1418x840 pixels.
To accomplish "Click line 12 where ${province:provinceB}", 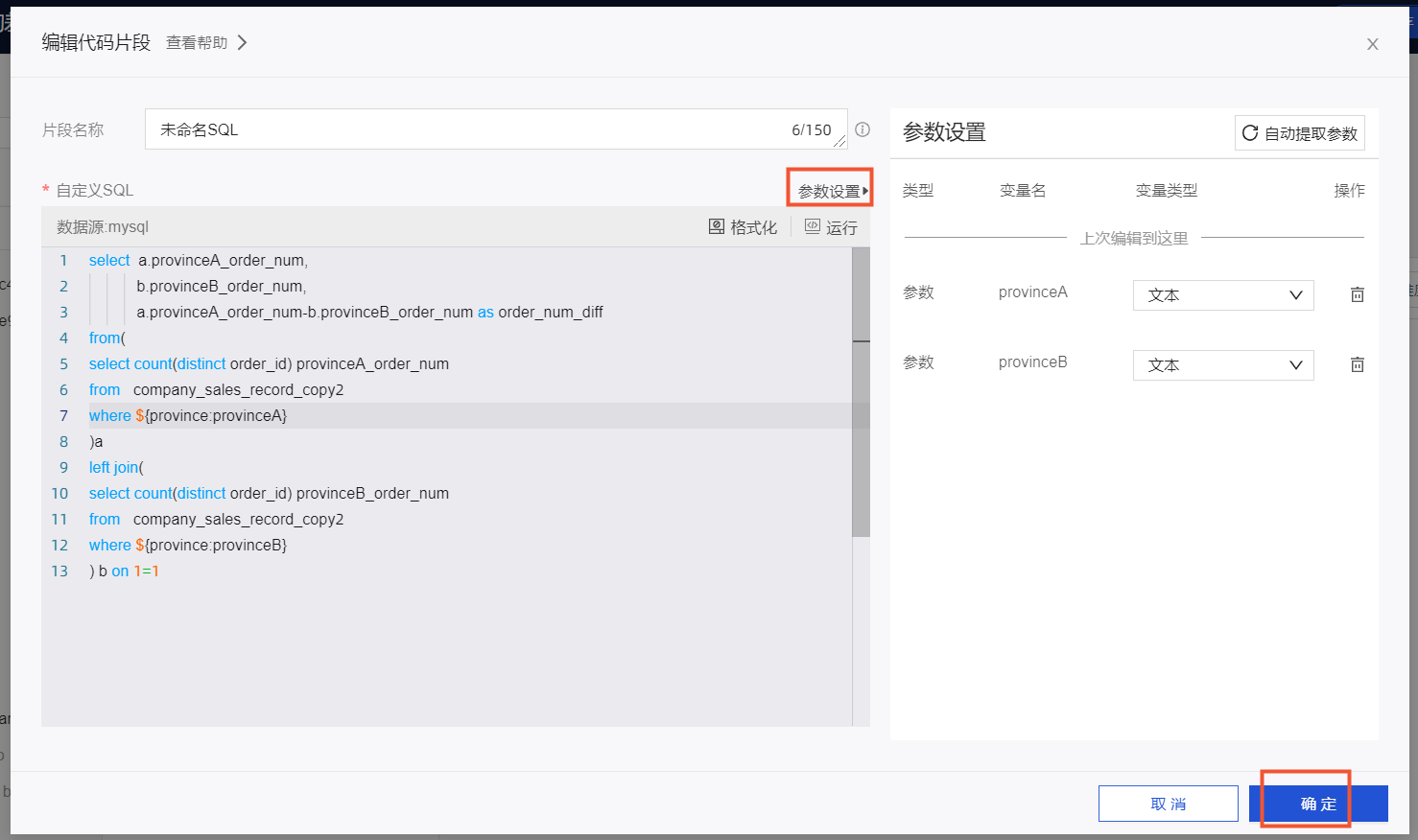I will tap(188, 545).
